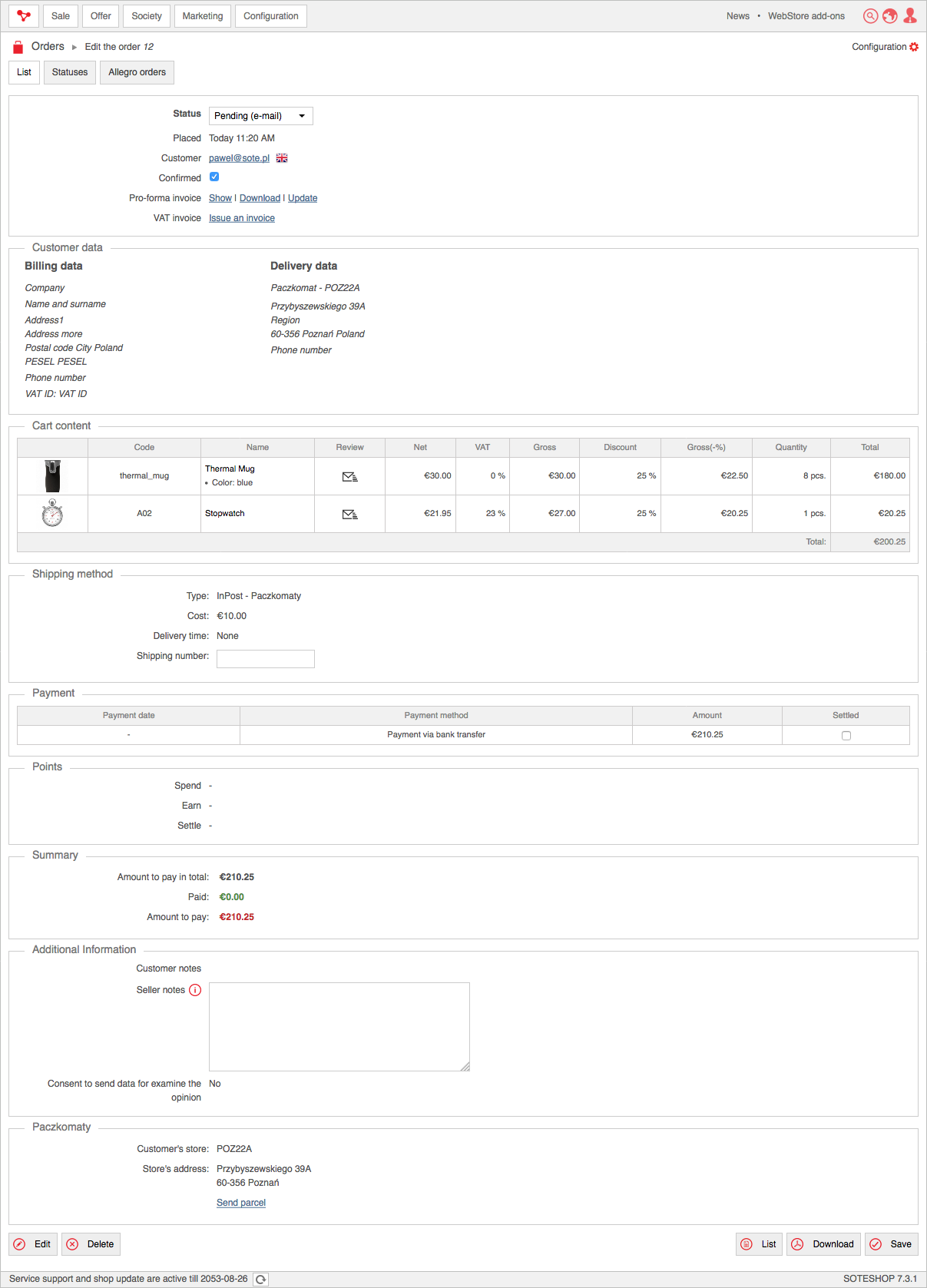Viewport: 927px width, 1288px height.
Task: Click Issue an invoice link
Action: pyautogui.click(x=242, y=218)
